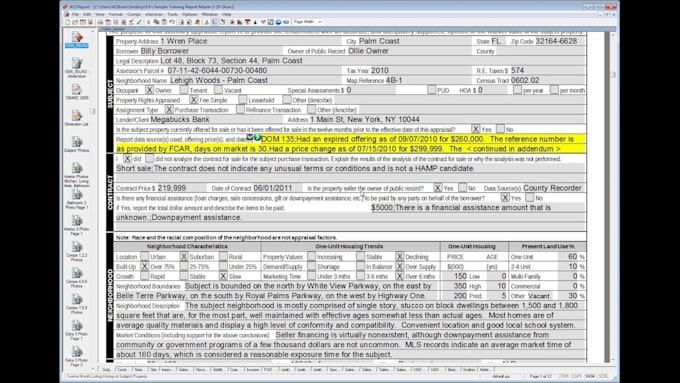Viewport: 680px width, 383px height.
Task: Open the 1004_05UAD form in the sidebar
Action: (77, 39)
